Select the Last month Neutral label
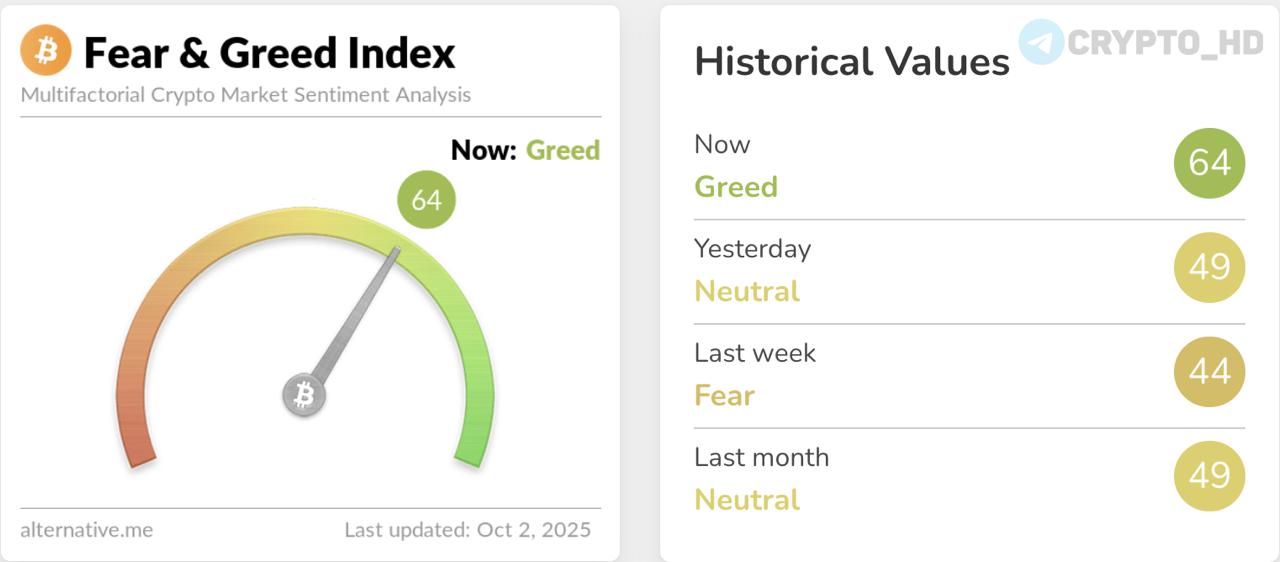Image resolution: width=1280 pixels, height=562 pixels. tap(747, 500)
